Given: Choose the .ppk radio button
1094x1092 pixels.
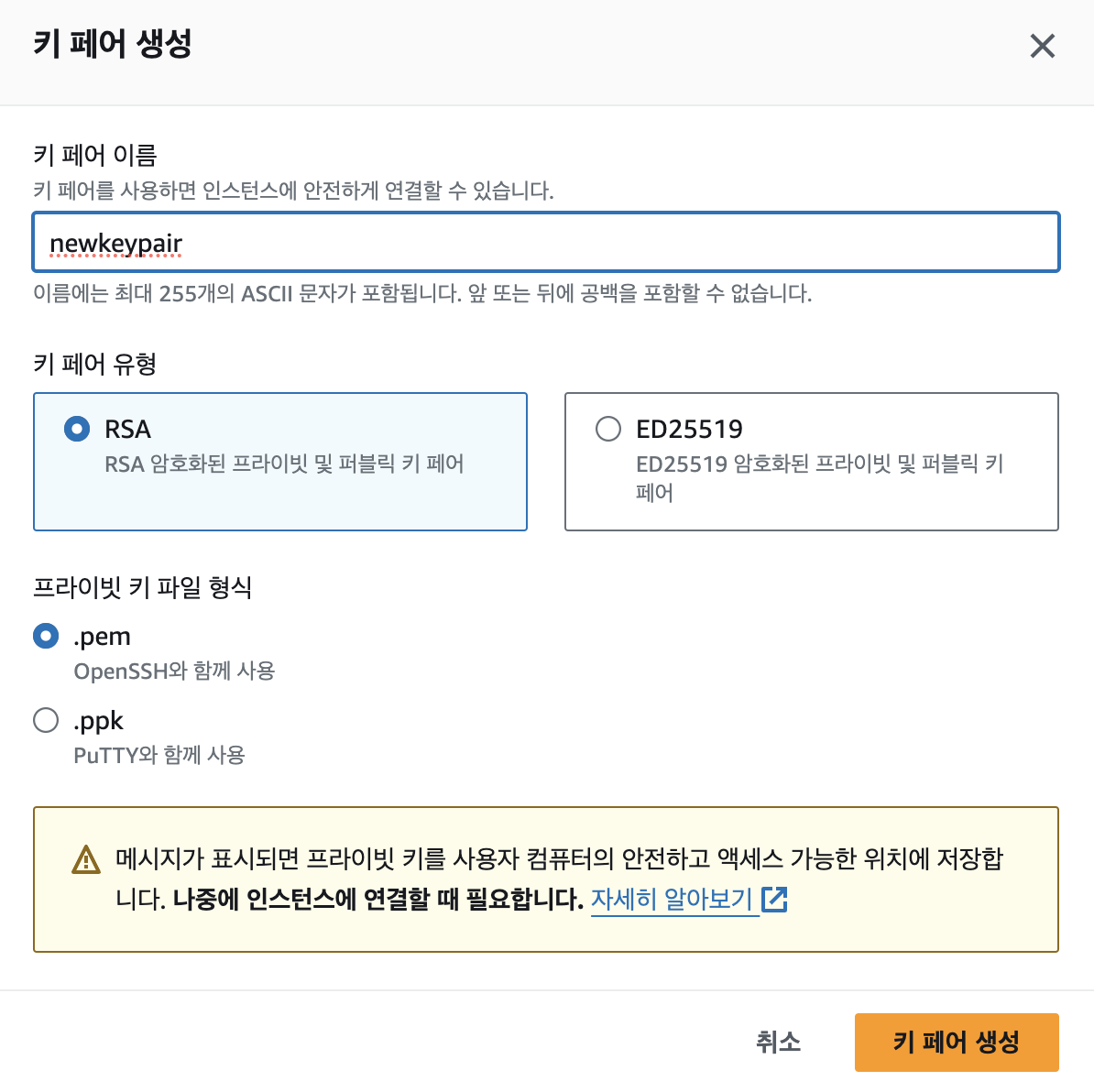Looking at the screenshot, I should tap(46, 719).
